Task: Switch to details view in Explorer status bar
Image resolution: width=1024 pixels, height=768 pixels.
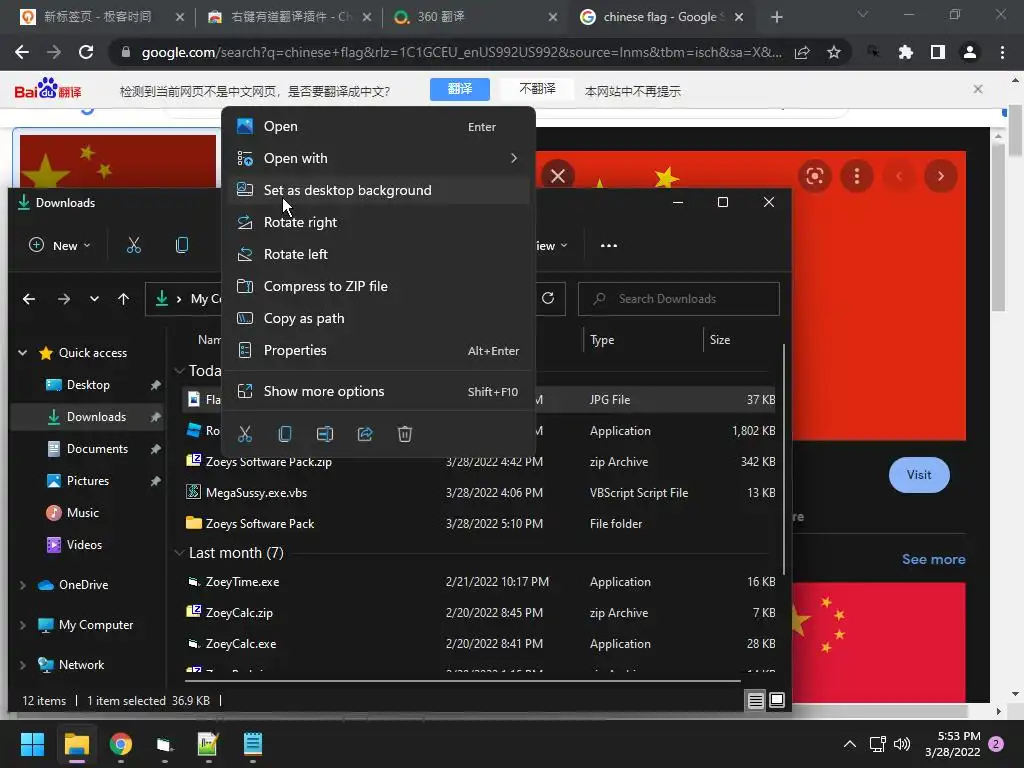Action: [756, 701]
